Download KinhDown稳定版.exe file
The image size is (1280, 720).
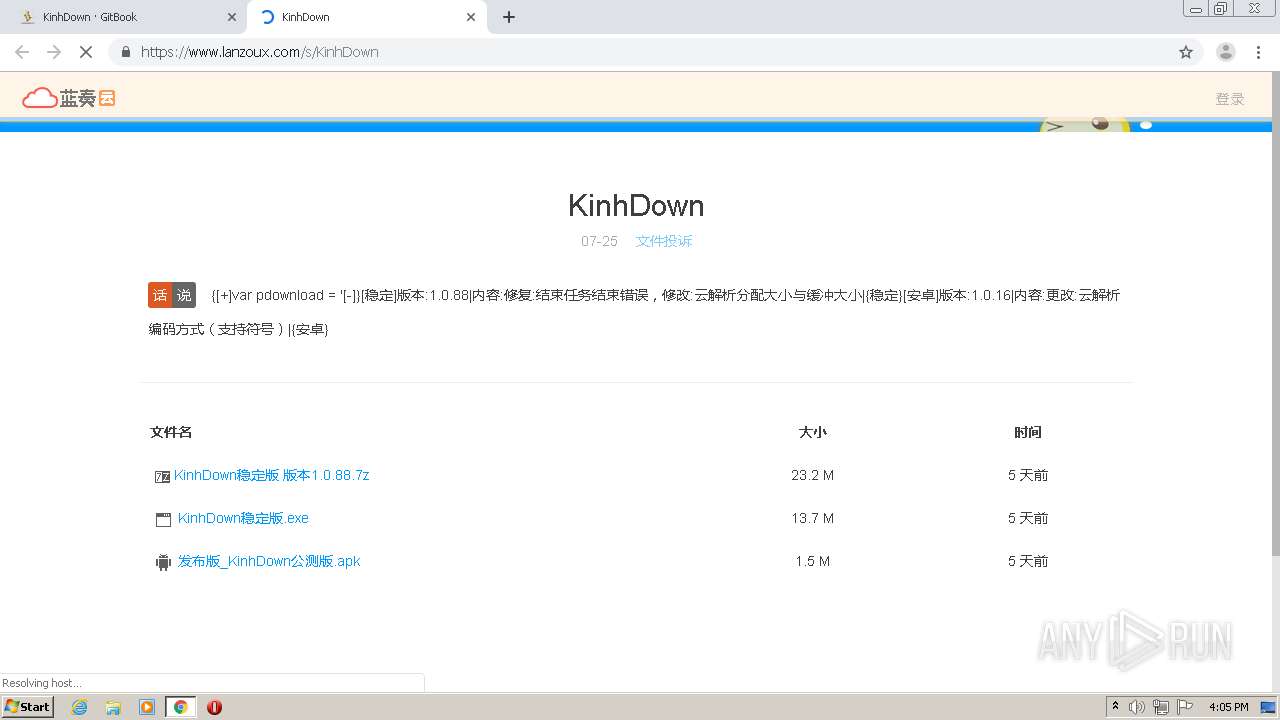243,518
